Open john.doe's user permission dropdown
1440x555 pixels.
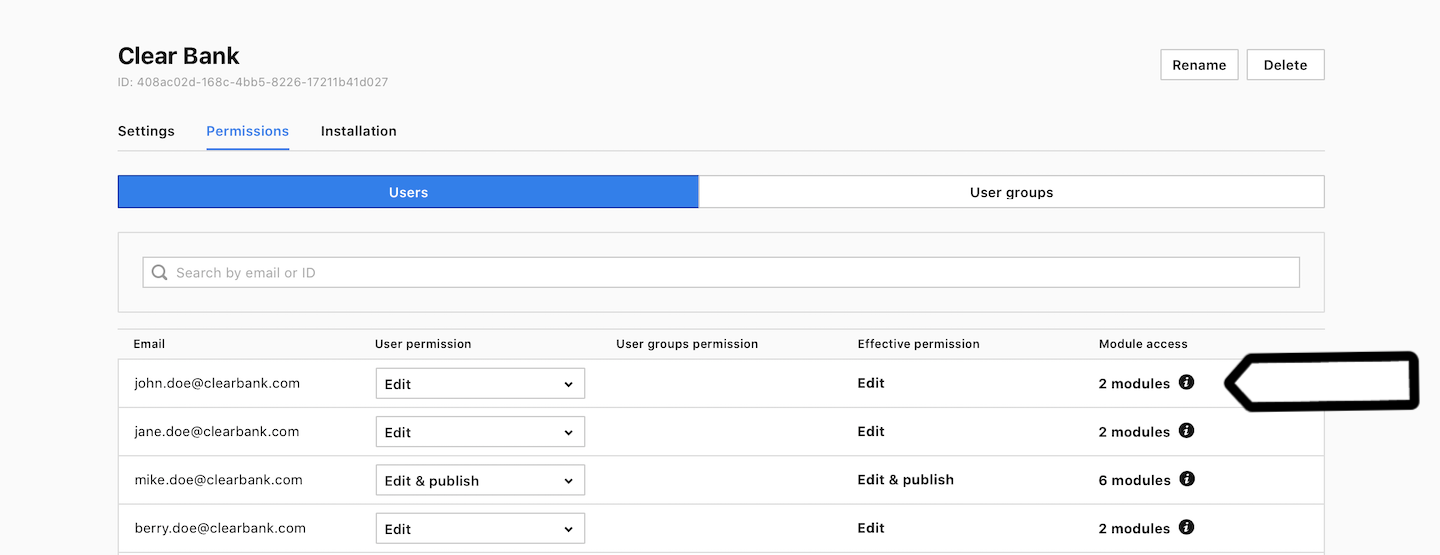pyautogui.click(x=480, y=384)
